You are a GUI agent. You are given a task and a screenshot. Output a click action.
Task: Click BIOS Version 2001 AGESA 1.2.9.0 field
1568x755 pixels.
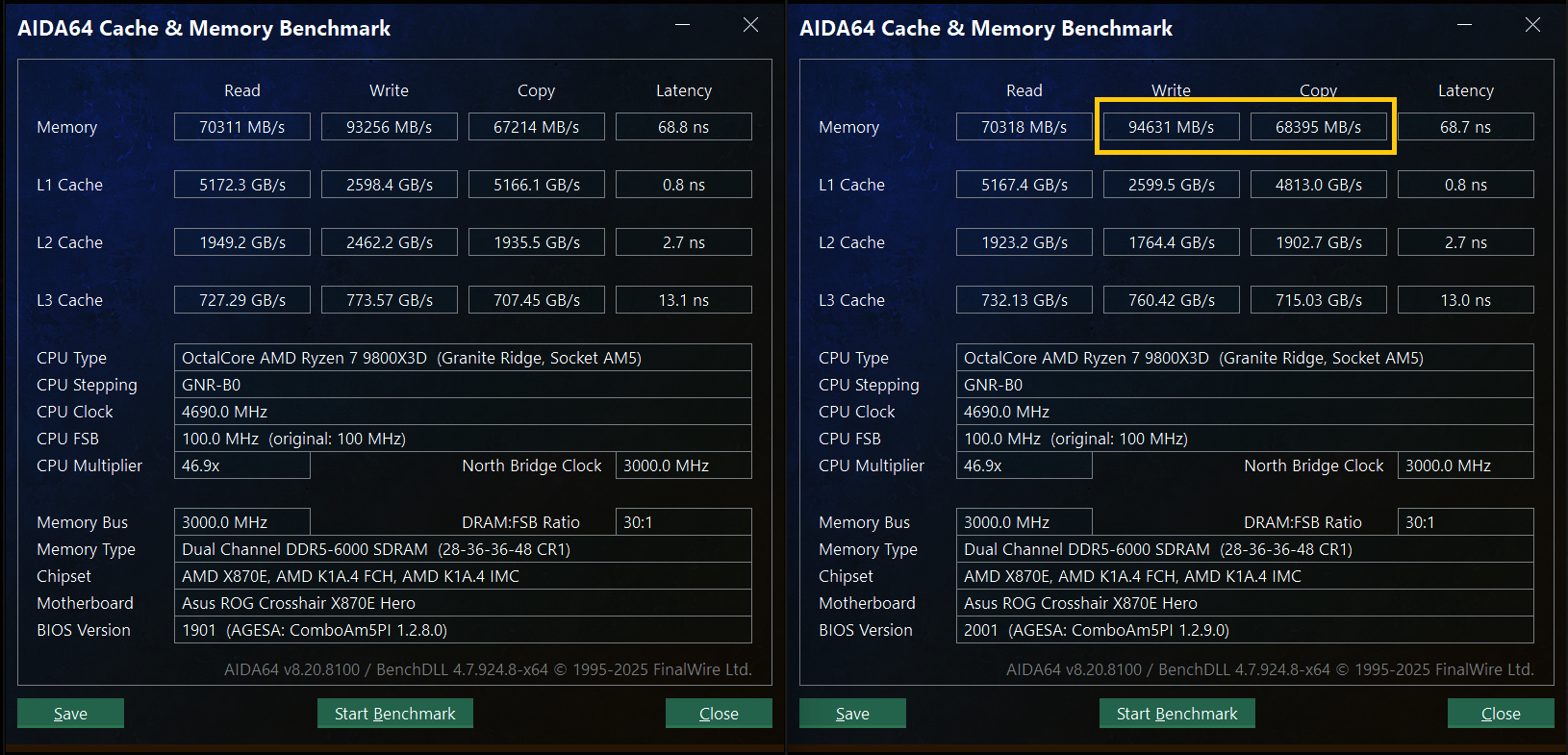point(1245,630)
